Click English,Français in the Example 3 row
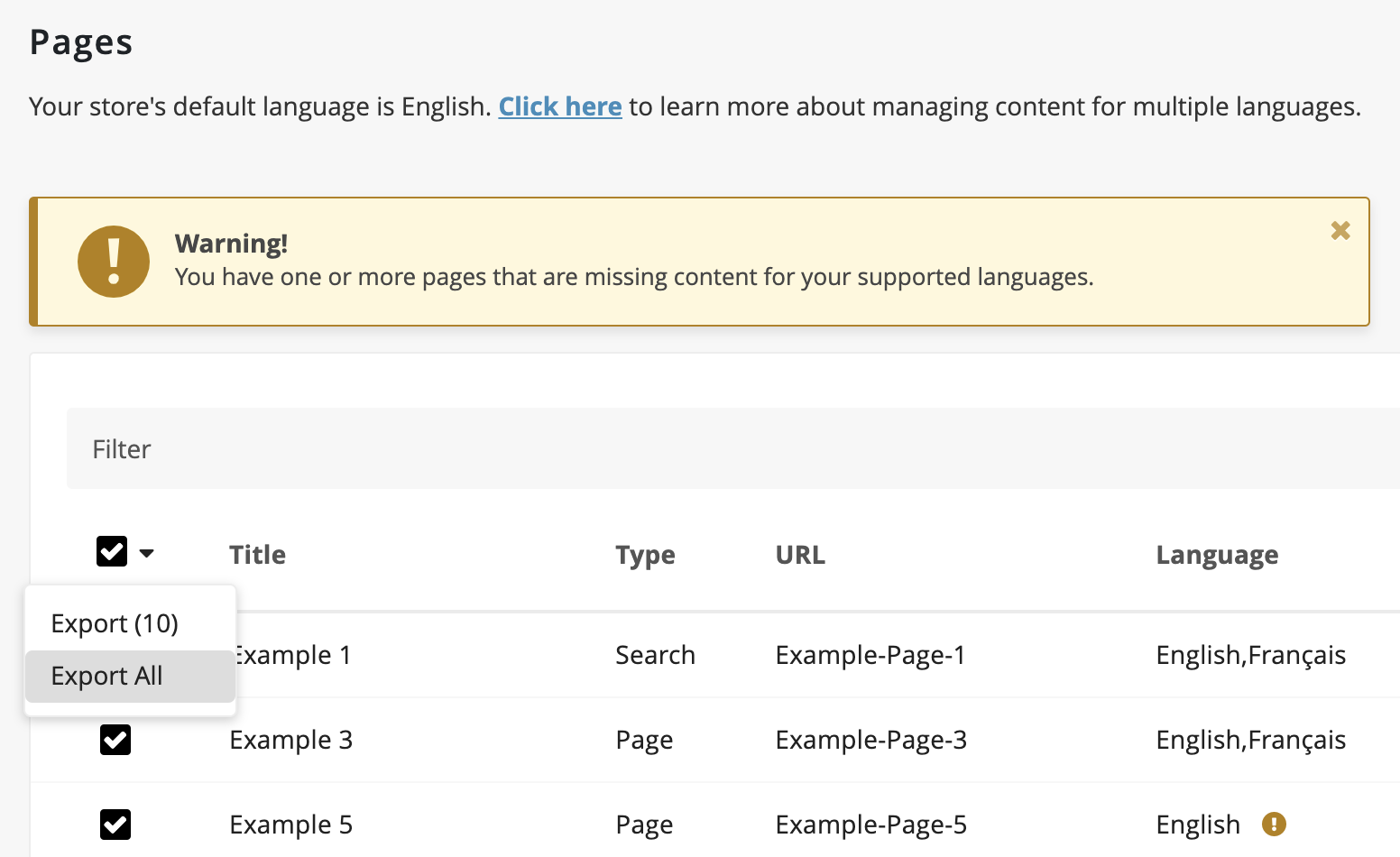This screenshot has width=1400, height=857. 1251,741
